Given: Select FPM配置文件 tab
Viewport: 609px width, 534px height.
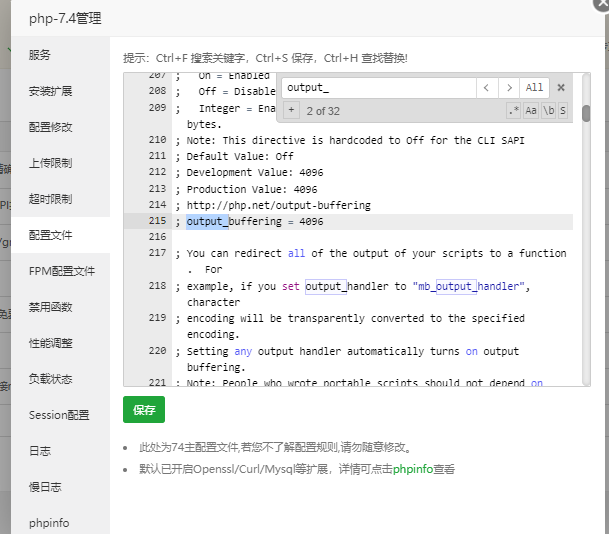Looking at the screenshot, I should pos(62,271).
